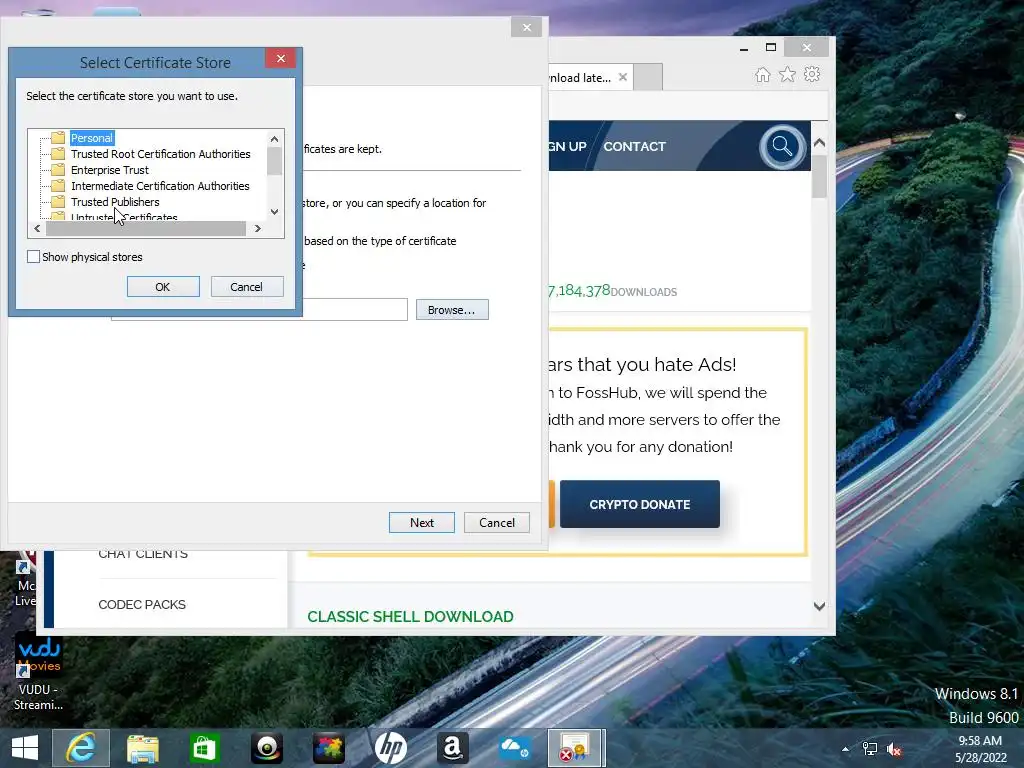Click the store list scroll-down arrow
1024x768 pixels.
pyautogui.click(x=274, y=212)
